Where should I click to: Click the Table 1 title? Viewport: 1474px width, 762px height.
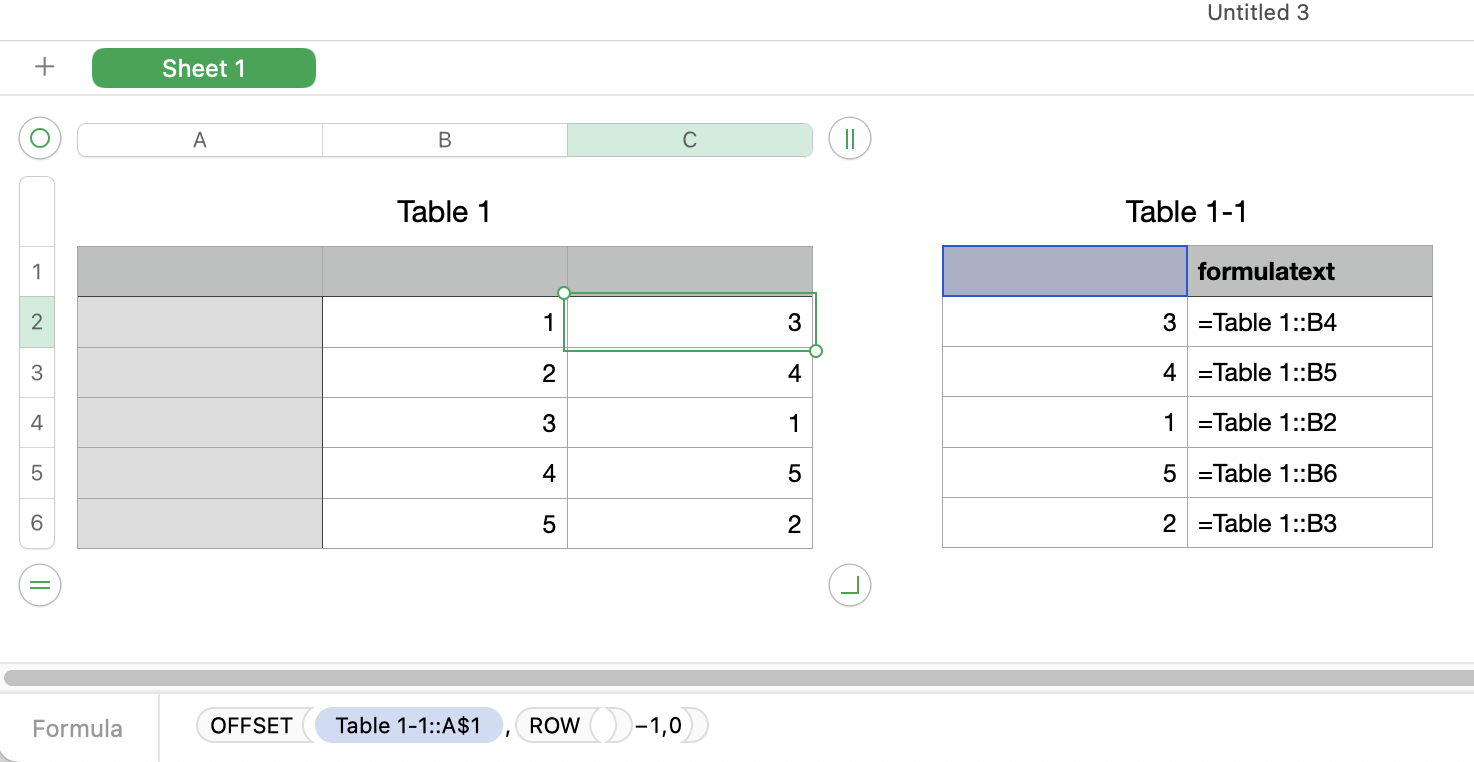[x=444, y=212]
